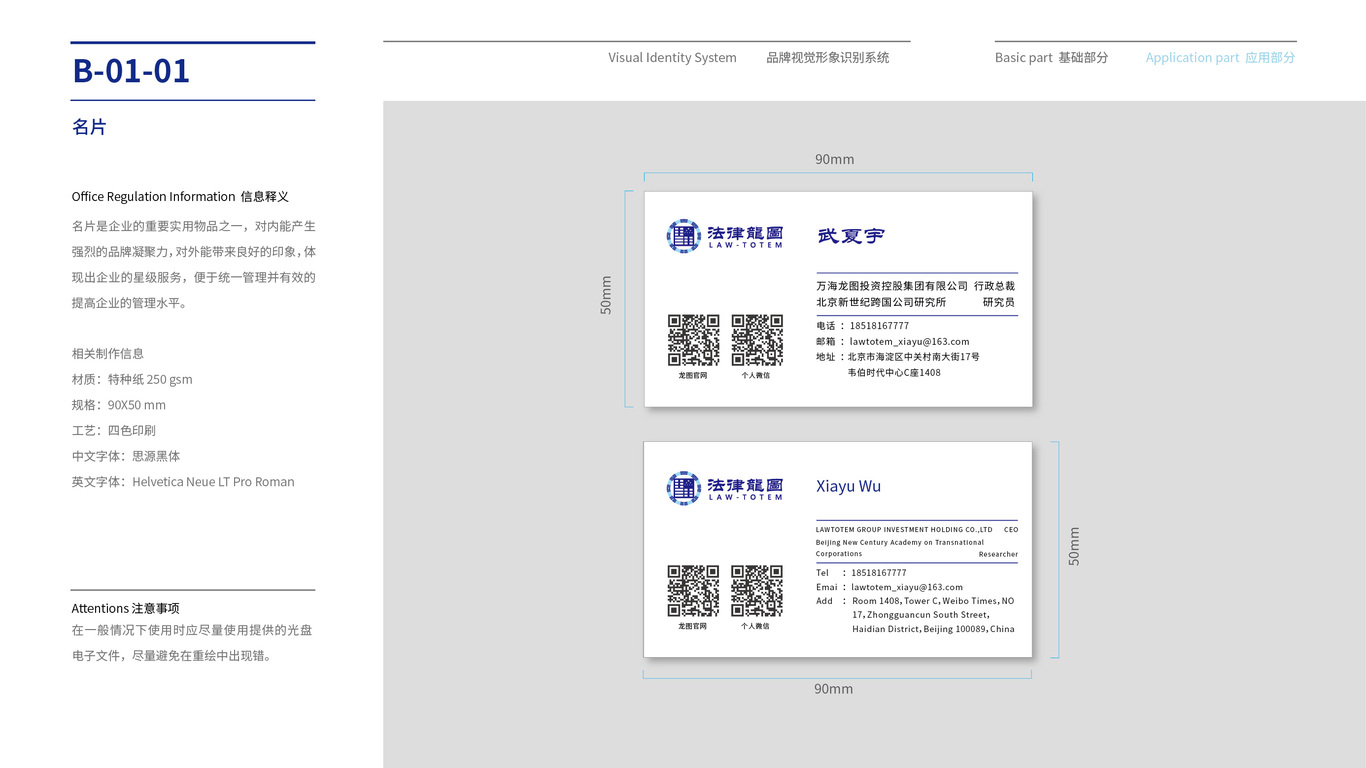Screen dimensions: 1366x768
Task: Select the 电子文件，尽量避免 attention line
Action: (x=172, y=657)
